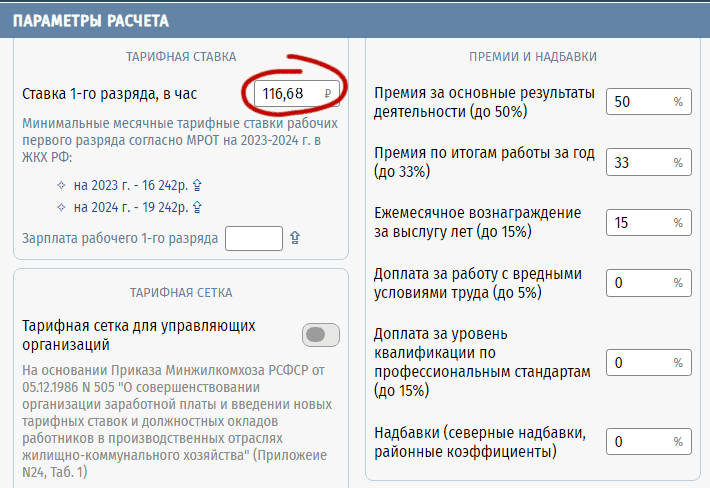Click the label Ставка 1-го разряда, в час
Viewport: 710px width, 488px height.
[110, 94]
